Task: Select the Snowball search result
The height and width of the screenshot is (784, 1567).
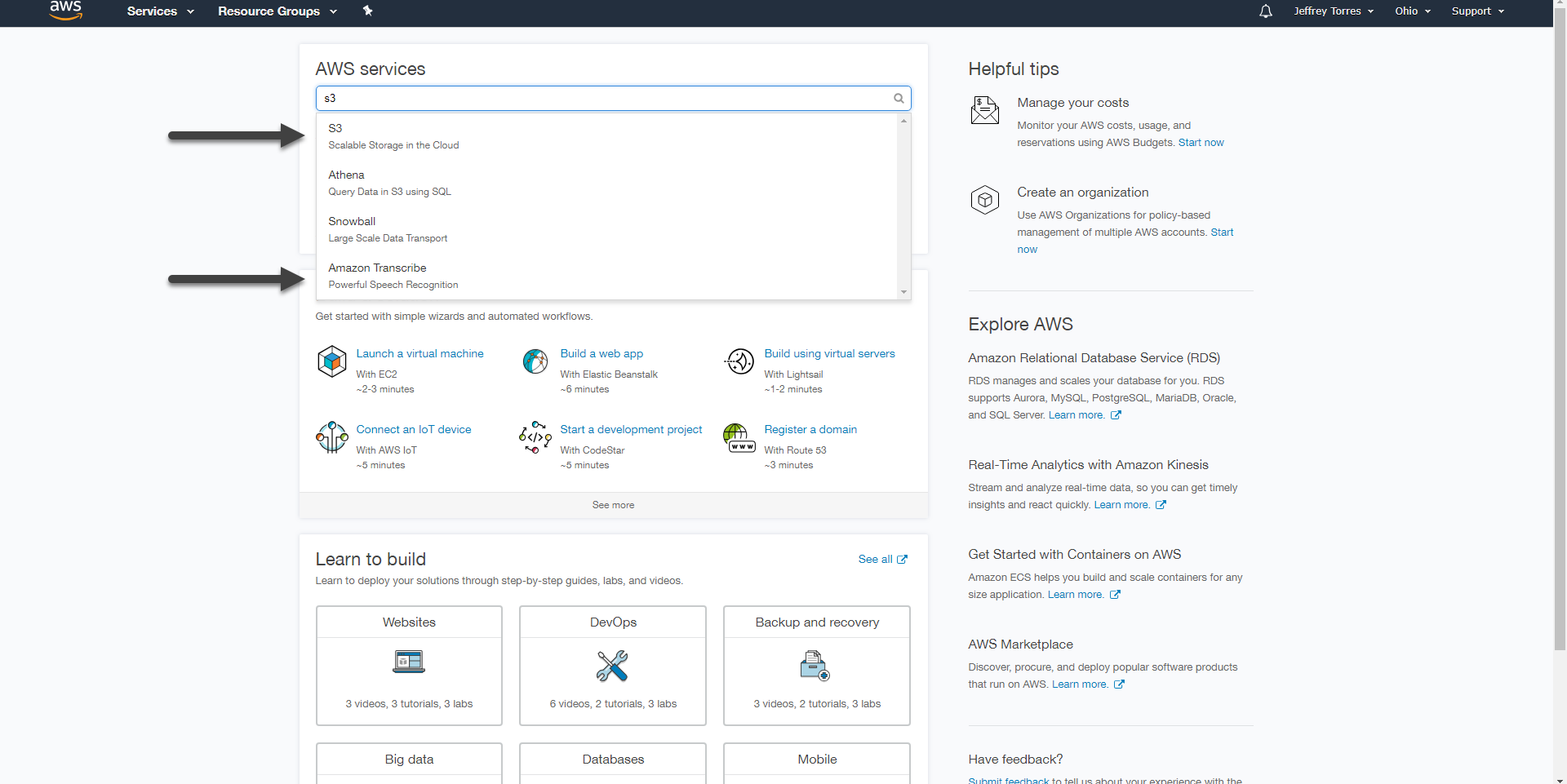Action: pyautogui.click(x=606, y=229)
